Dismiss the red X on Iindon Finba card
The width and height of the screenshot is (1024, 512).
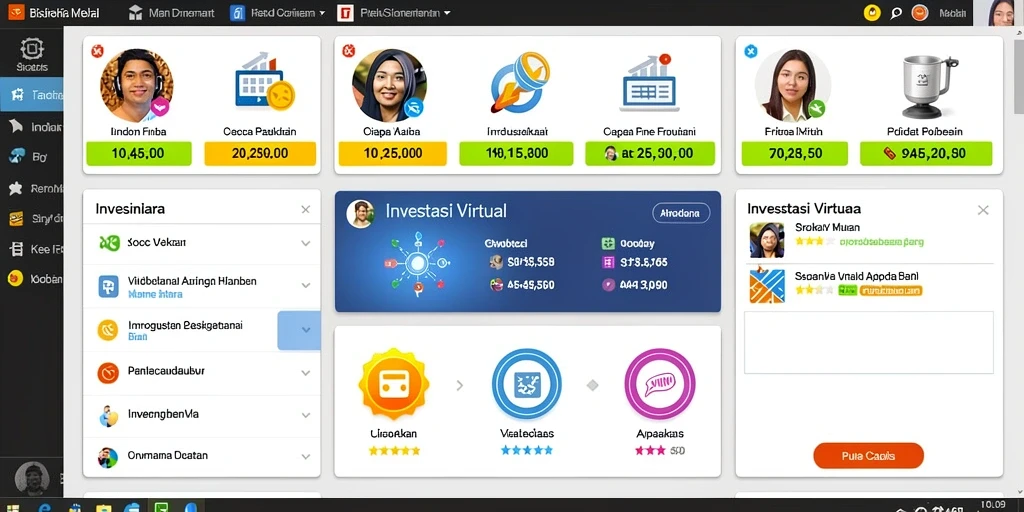click(97, 51)
